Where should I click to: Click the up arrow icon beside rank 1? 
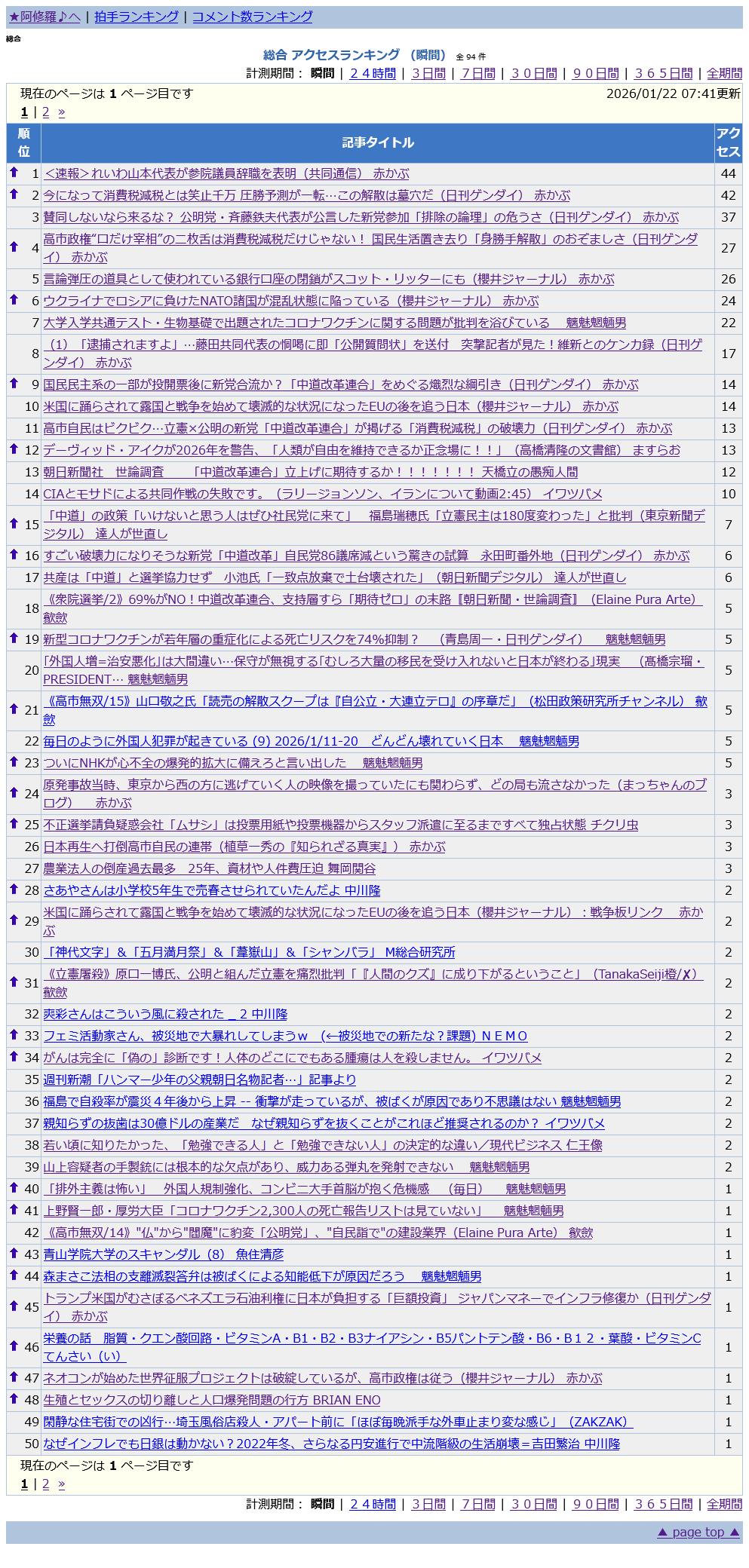pyautogui.click(x=14, y=173)
